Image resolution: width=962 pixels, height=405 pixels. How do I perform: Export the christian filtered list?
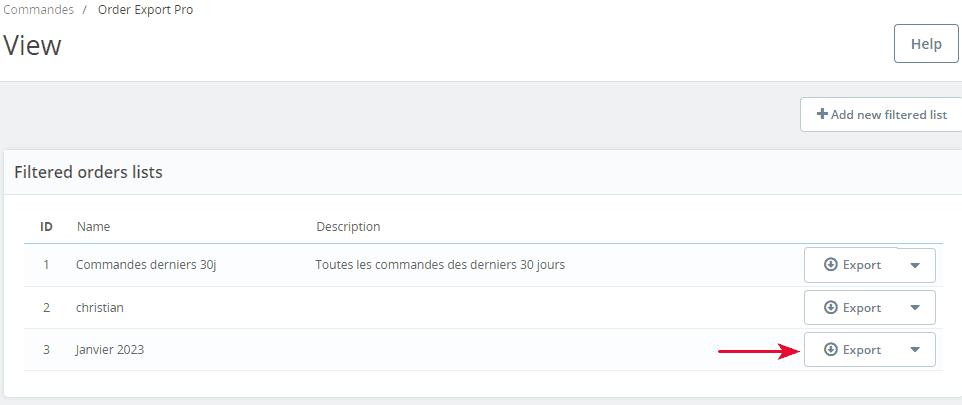(852, 307)
